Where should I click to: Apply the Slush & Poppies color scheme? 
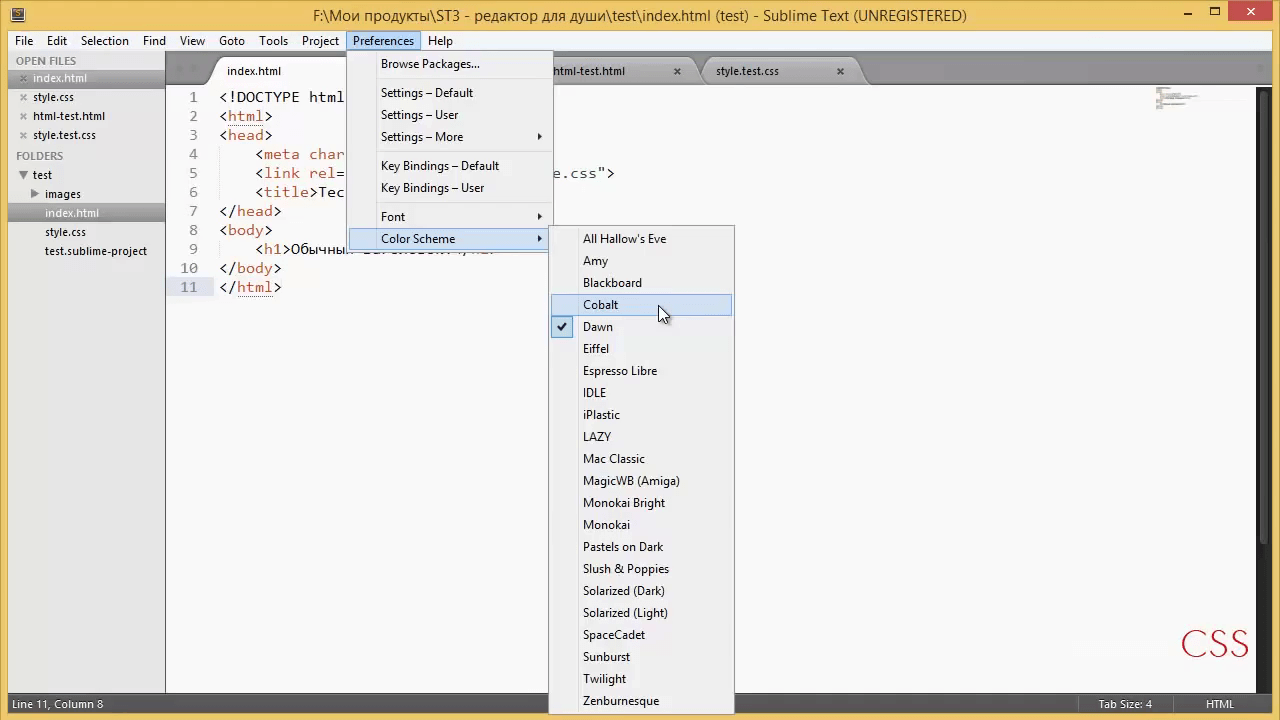[642, 569]
